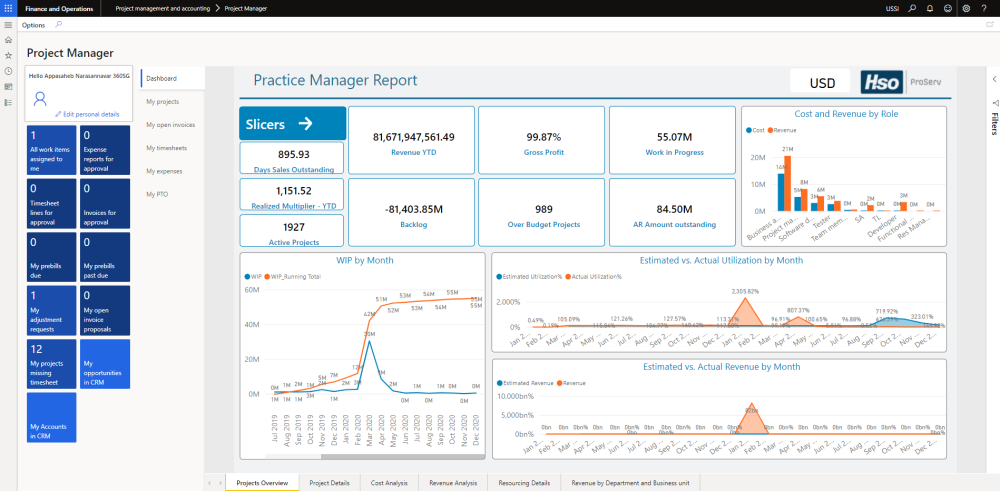
Task: Select the Dashboard tab
Action: 172,78
